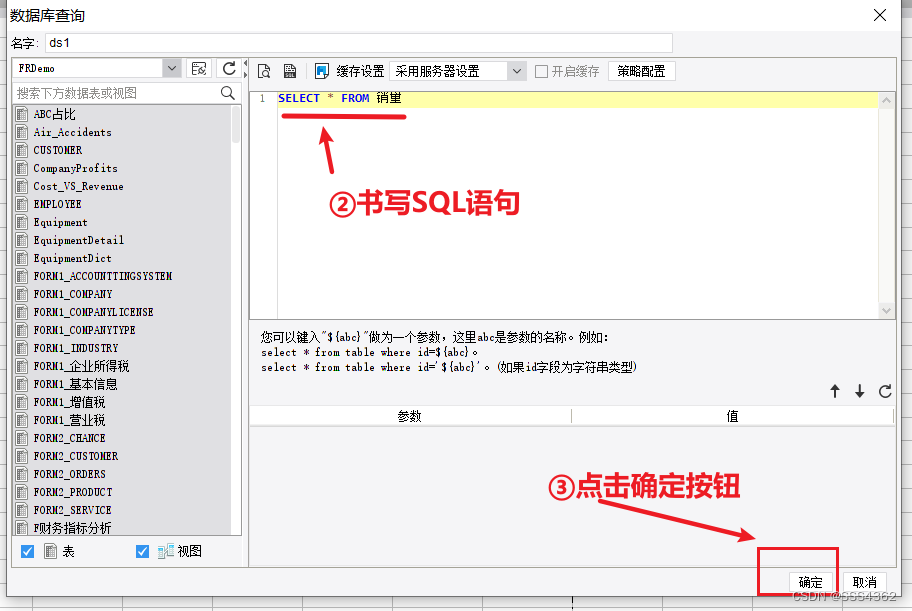The height and width of the screenshot is (611, 912).
Task: Open the FRDemo database dropdown
Action: click(172, 68)
